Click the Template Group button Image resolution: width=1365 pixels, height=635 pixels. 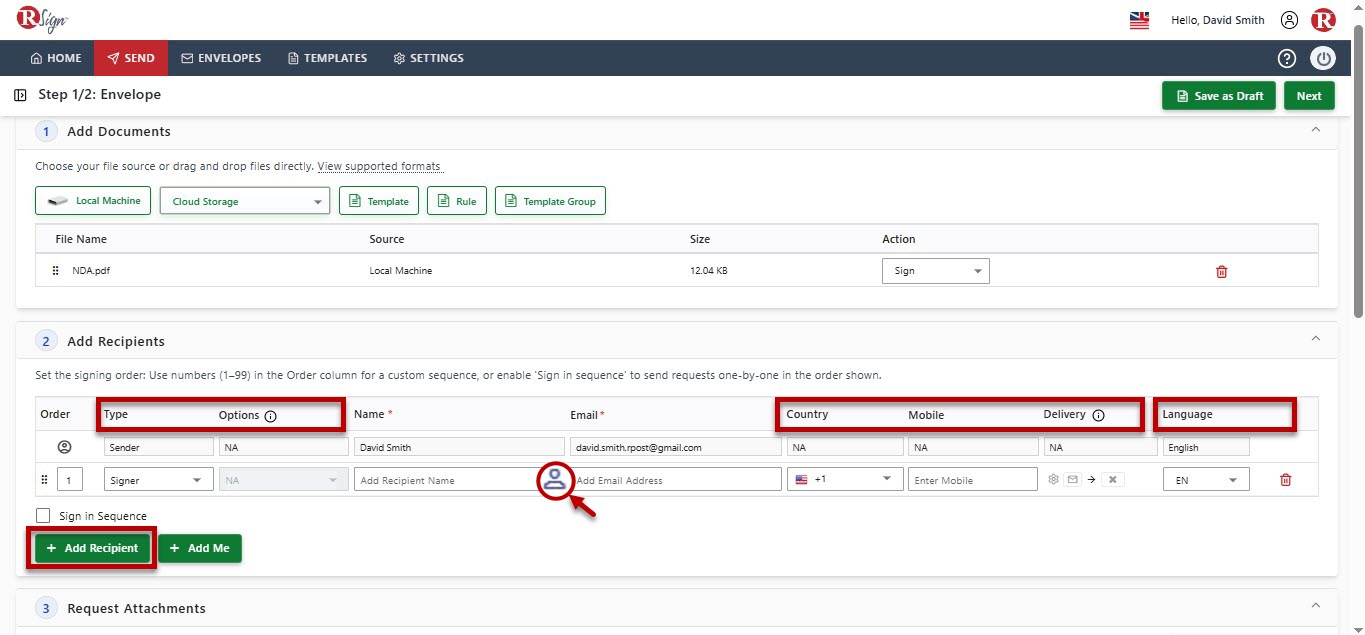click(x=550, y=201)
